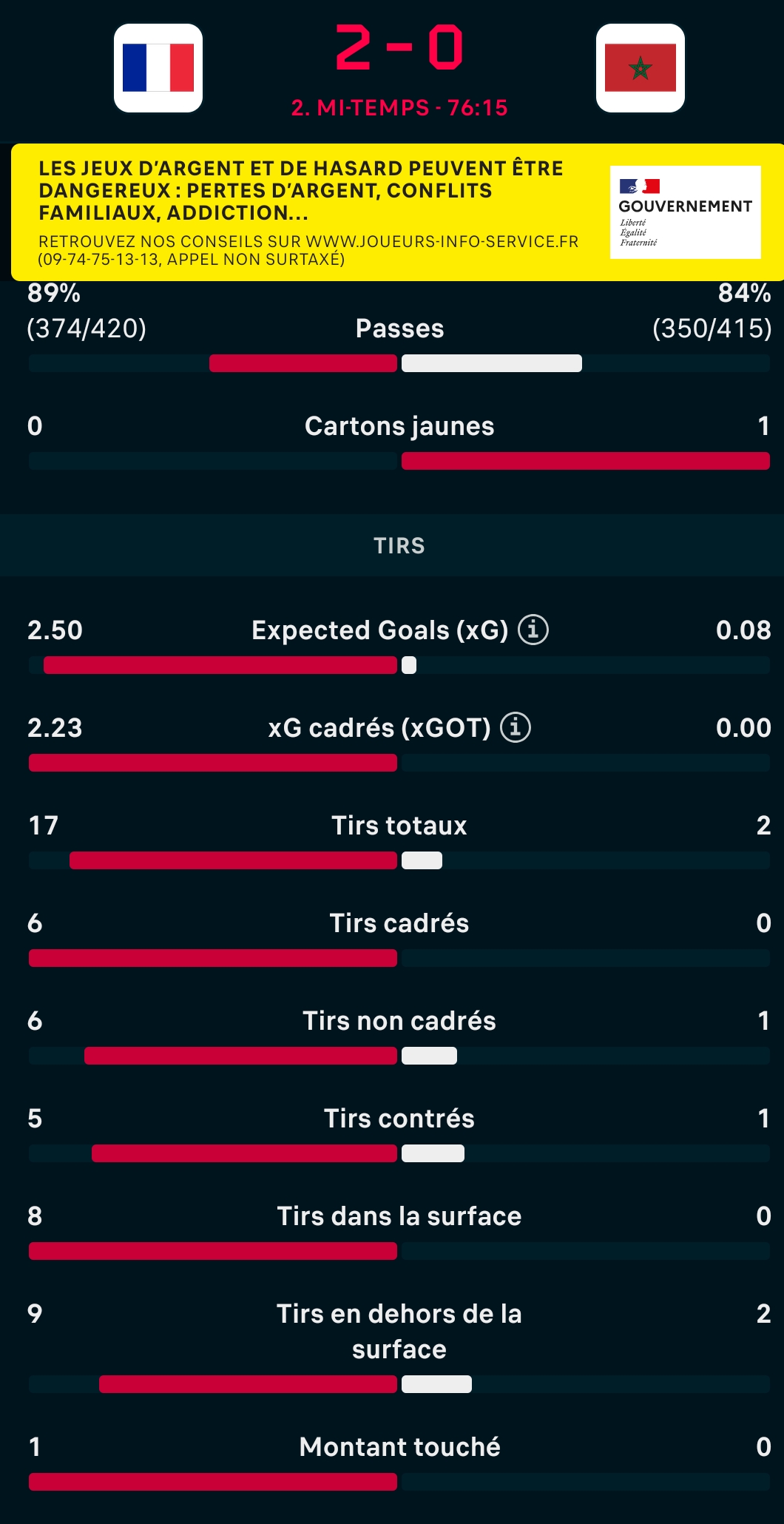
Task: Open info icon beside xG cadrés (xGOT)
Action: click(x=516, y=727)
